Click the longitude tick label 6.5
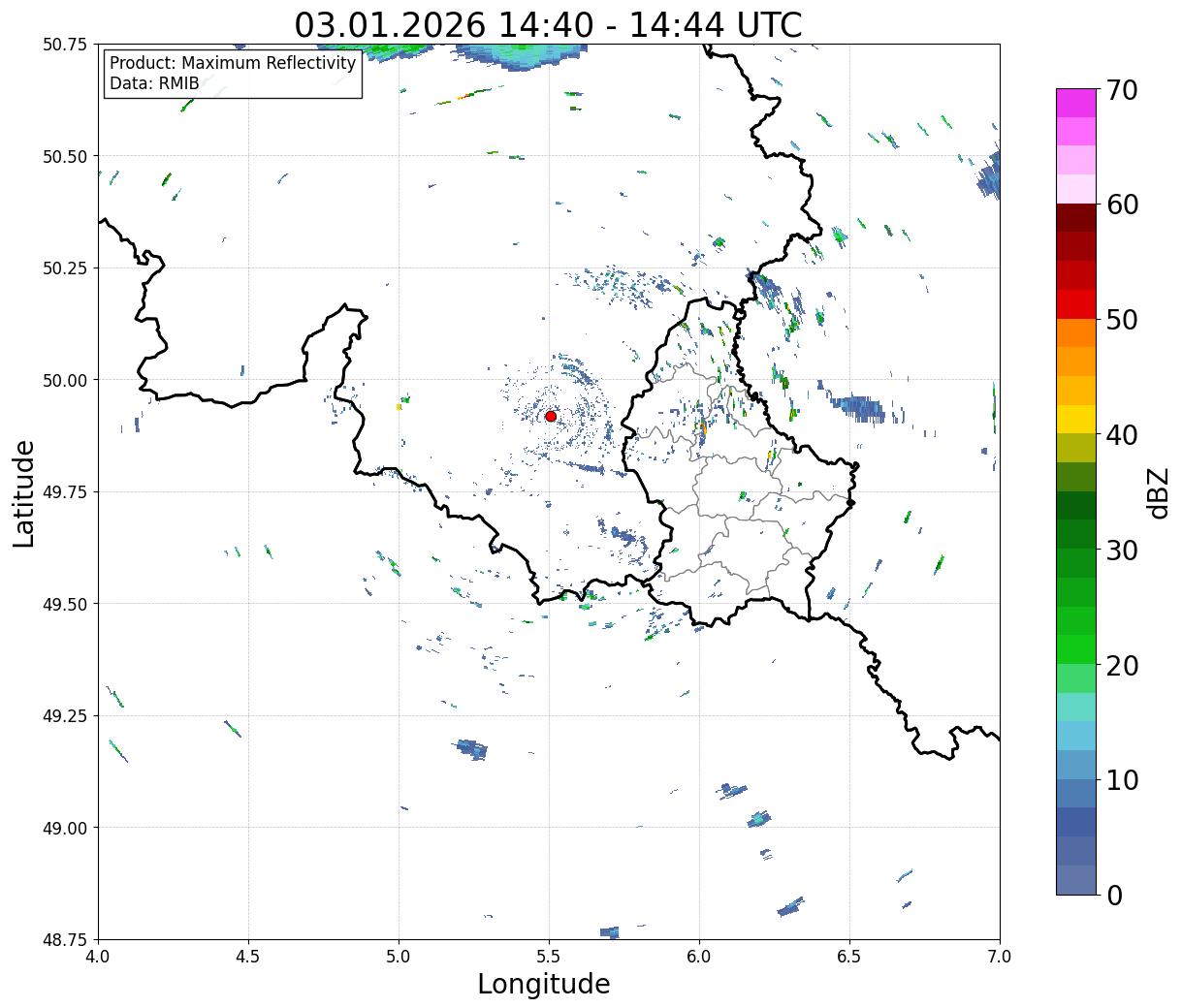The image size is (1182, 1008). coord(849,956)
